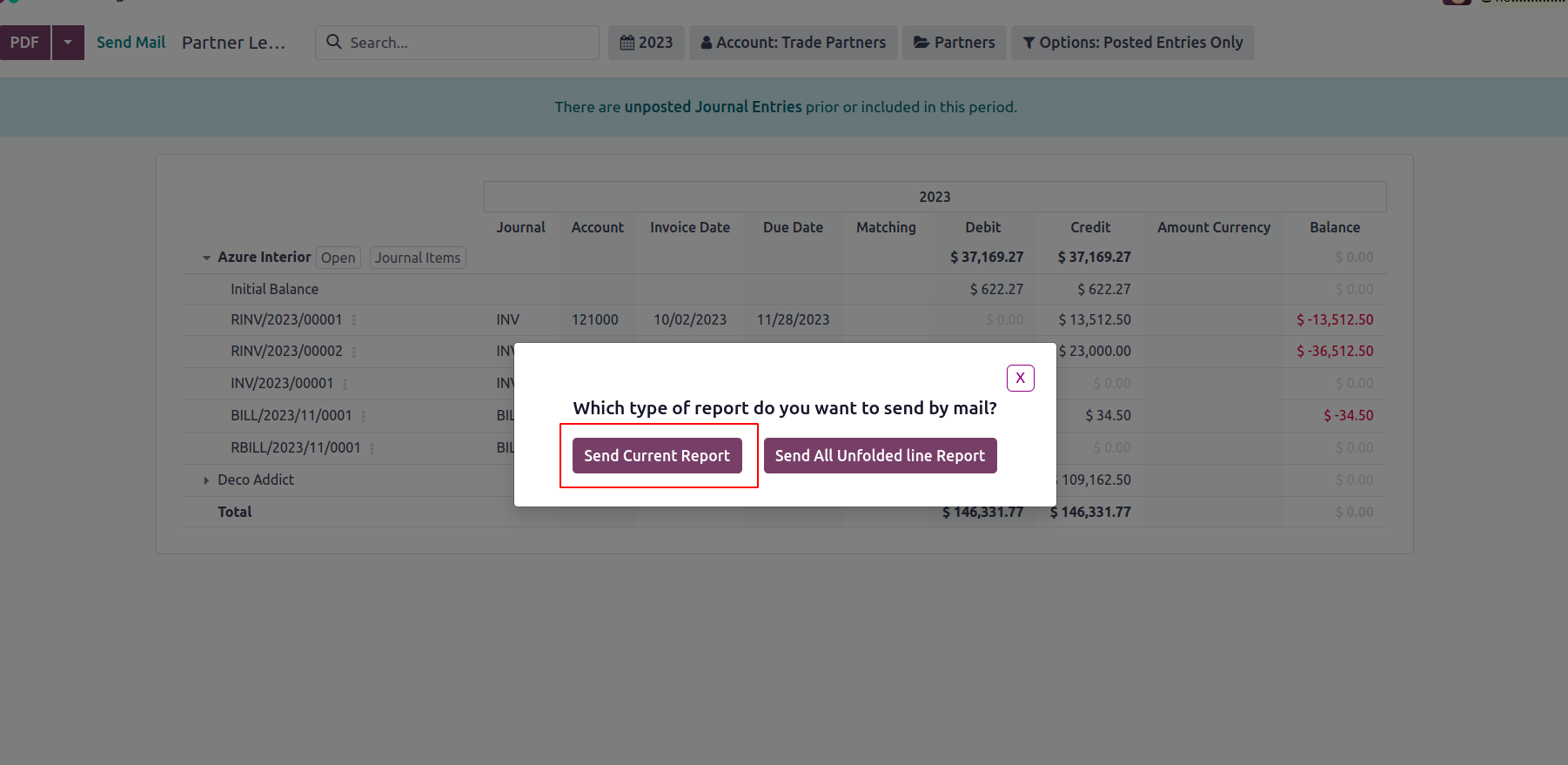Screen dimensions: 1568x765
Task: Click Send Current Report button
Action: tap(657, 456)
